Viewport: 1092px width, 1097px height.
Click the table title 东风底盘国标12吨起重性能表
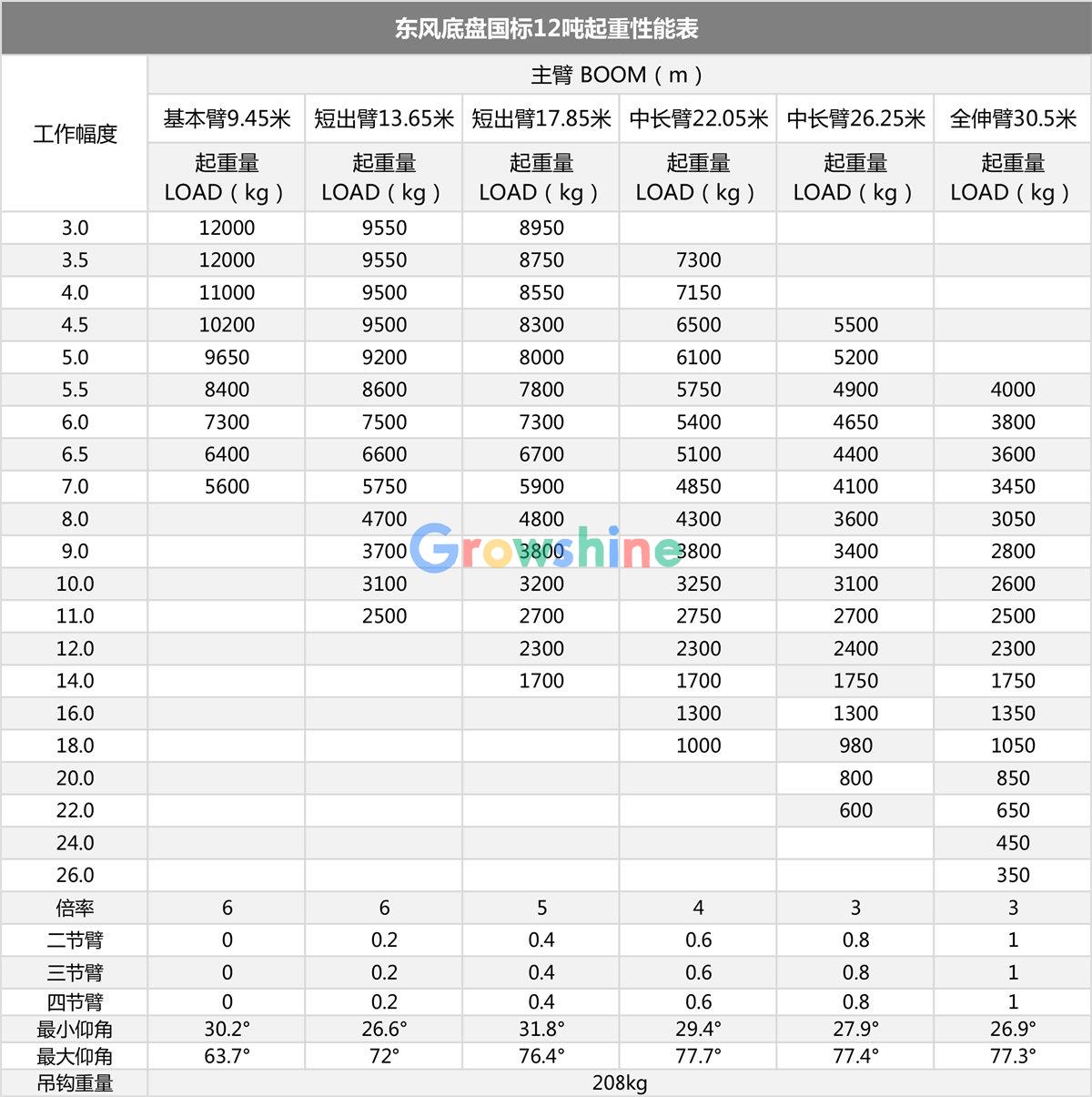(x=546, y=28)
